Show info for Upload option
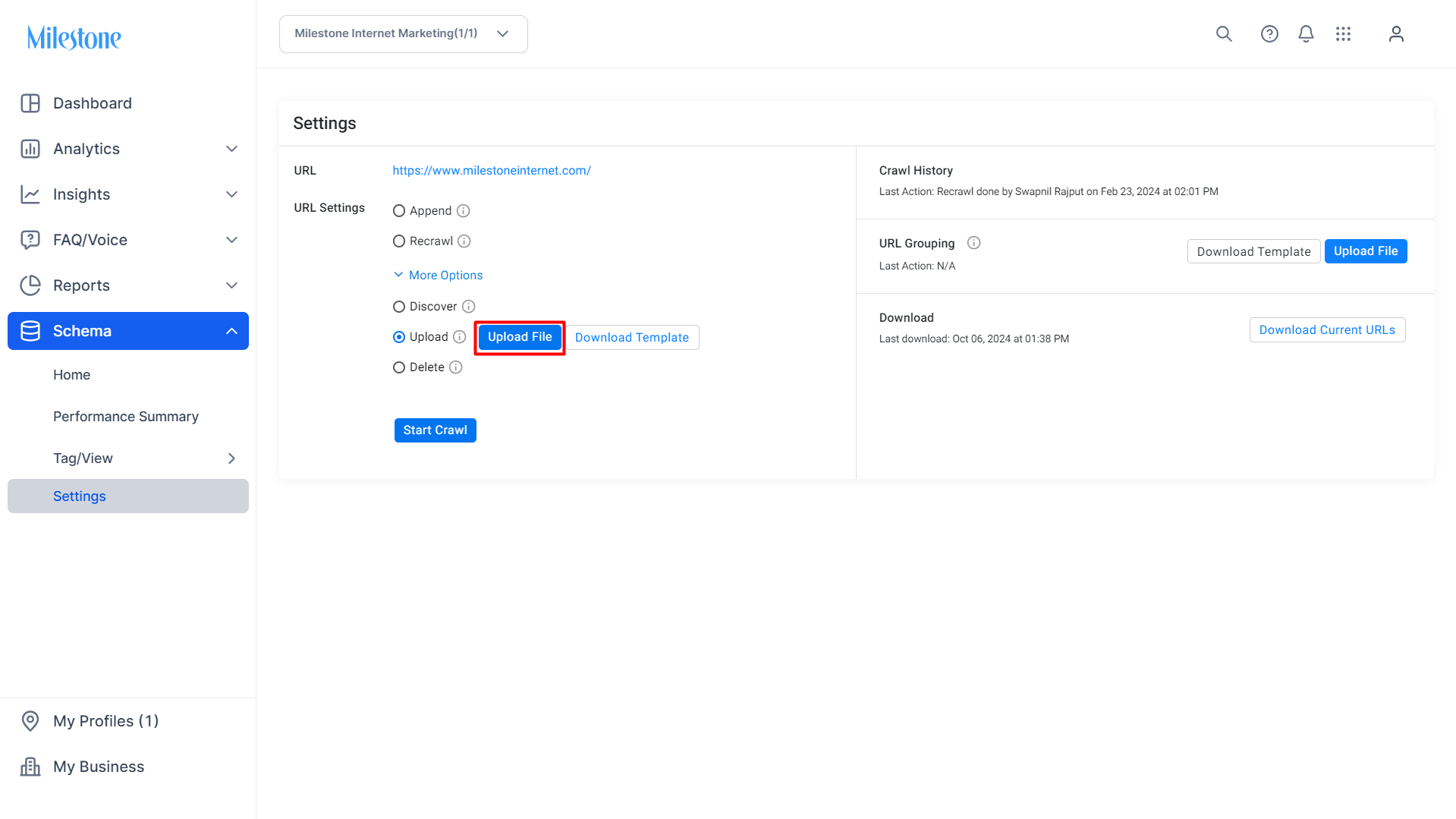The height and width of the screenshot is (819, 1456). (460, 337)
